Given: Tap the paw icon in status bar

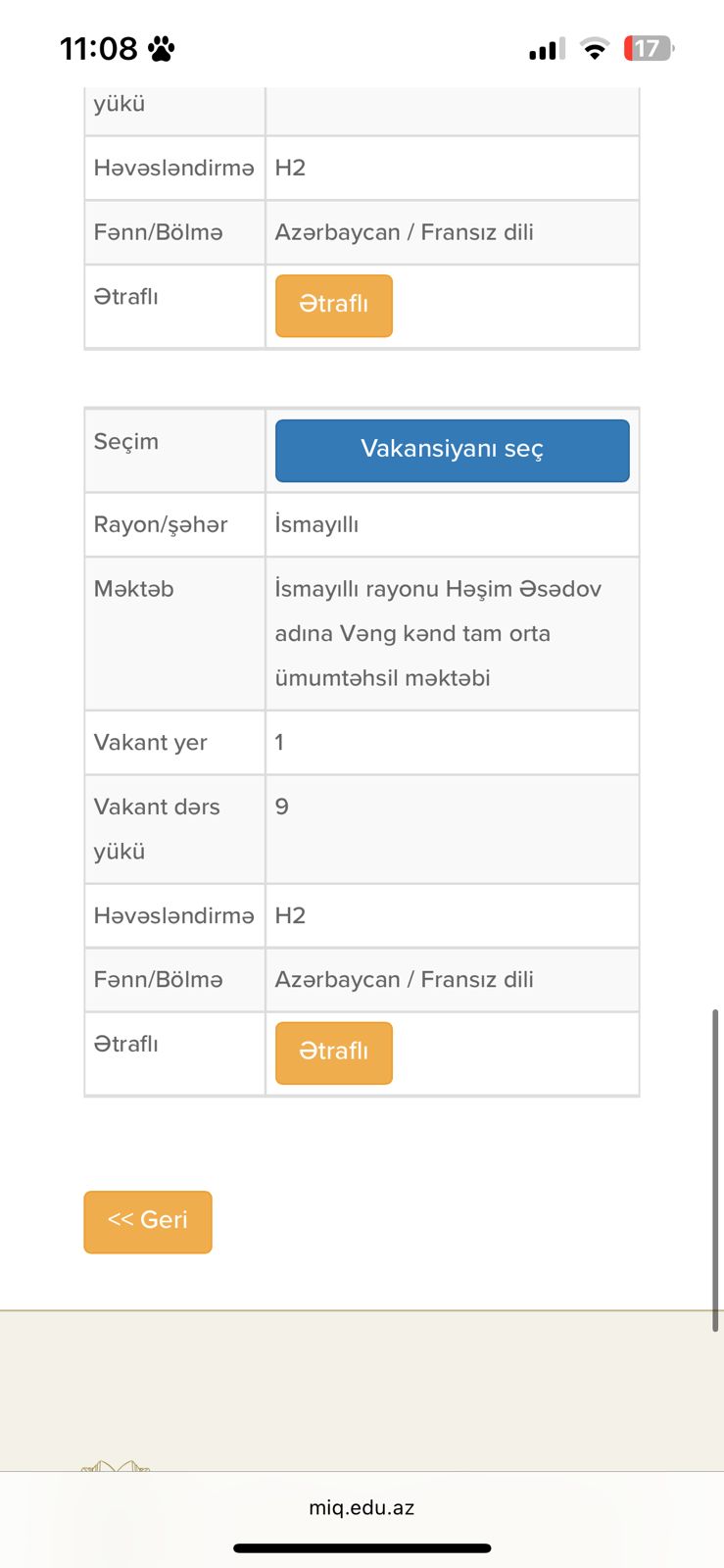Looking at the screenshot, I should point(161,48).
